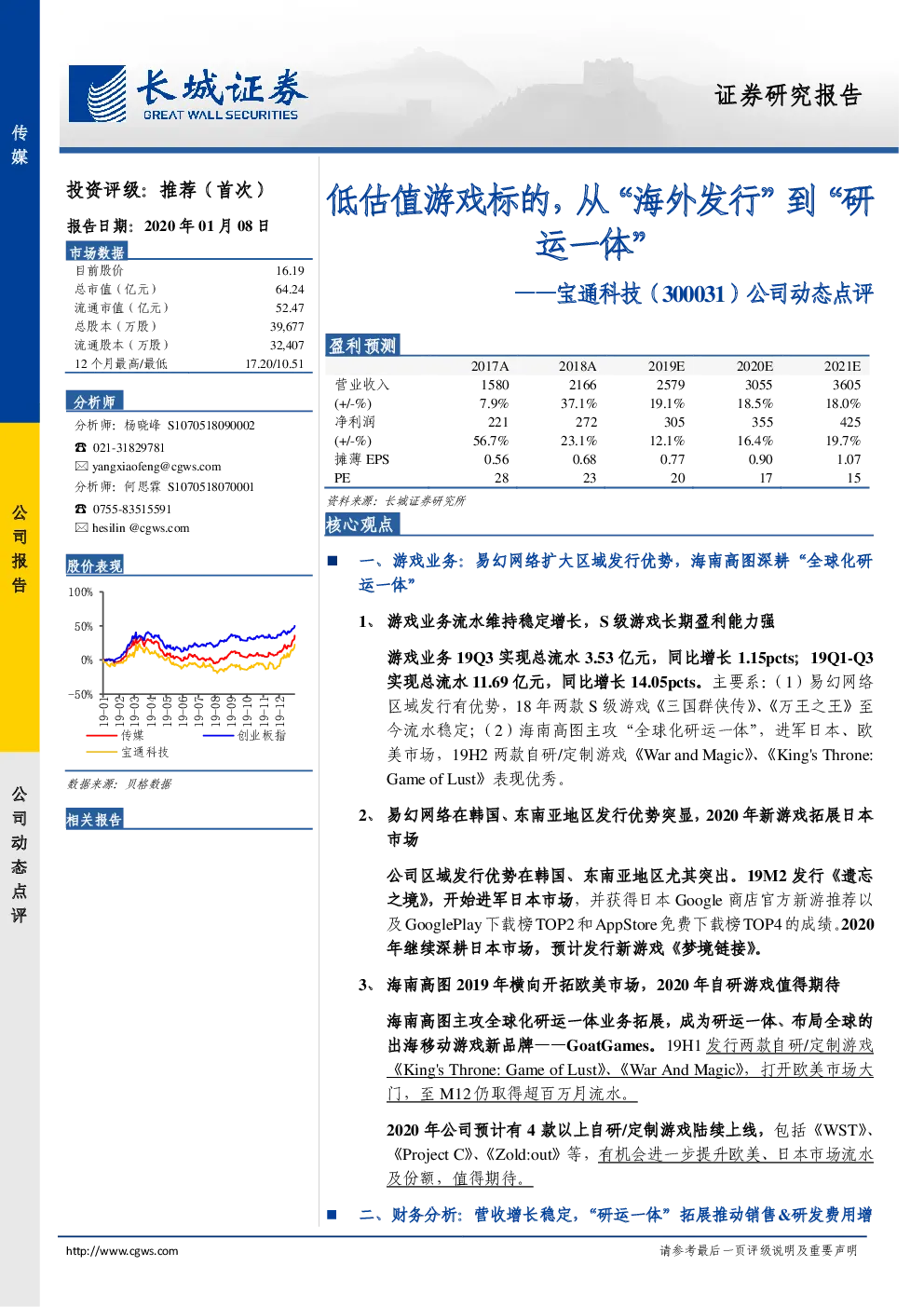Click the telephone icon beside 0755-83515591
Screen dimensions: 924x1307
click(x=81, y=510)
